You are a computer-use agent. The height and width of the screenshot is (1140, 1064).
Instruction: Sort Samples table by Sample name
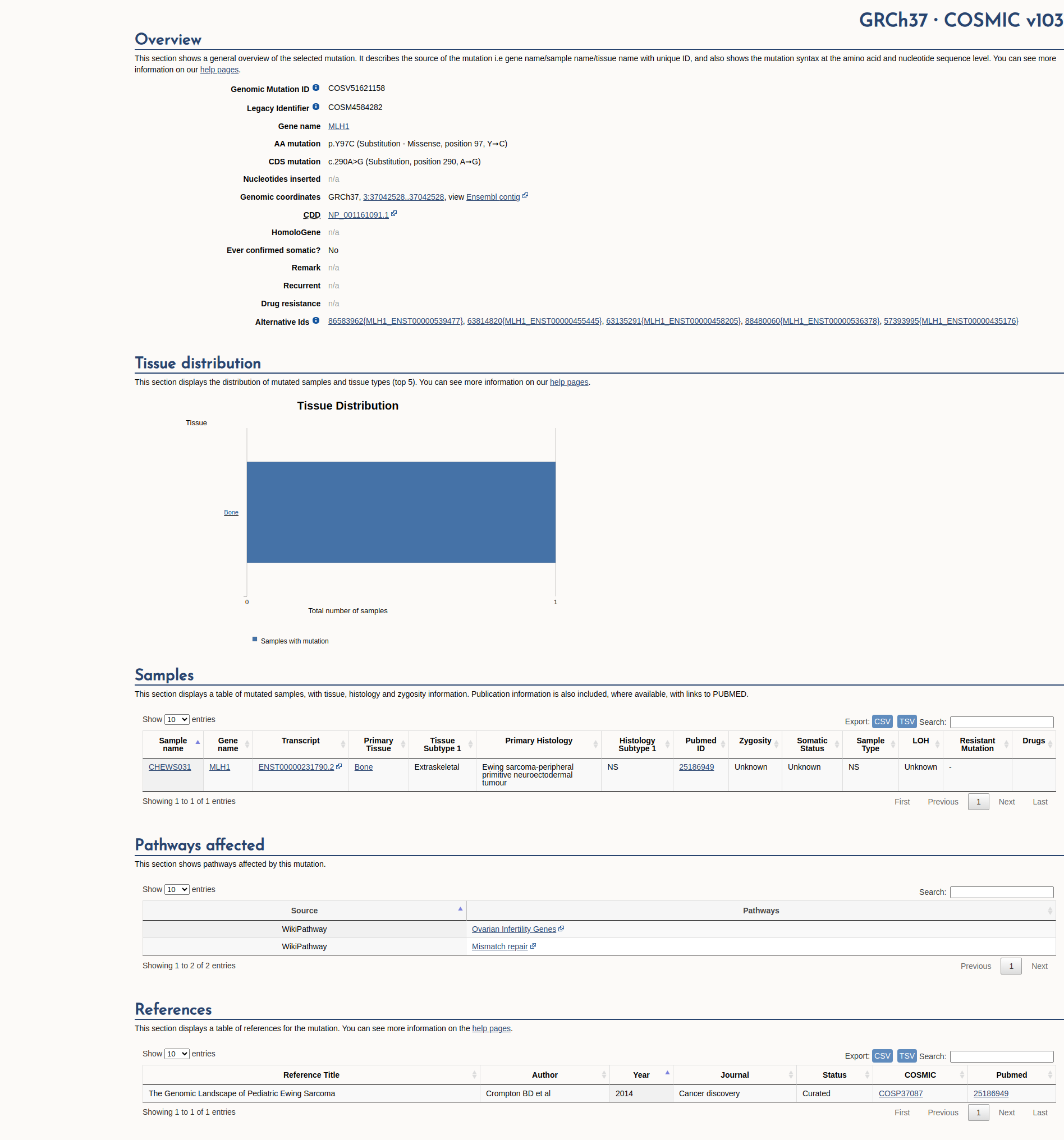click(x=173, y=744)
